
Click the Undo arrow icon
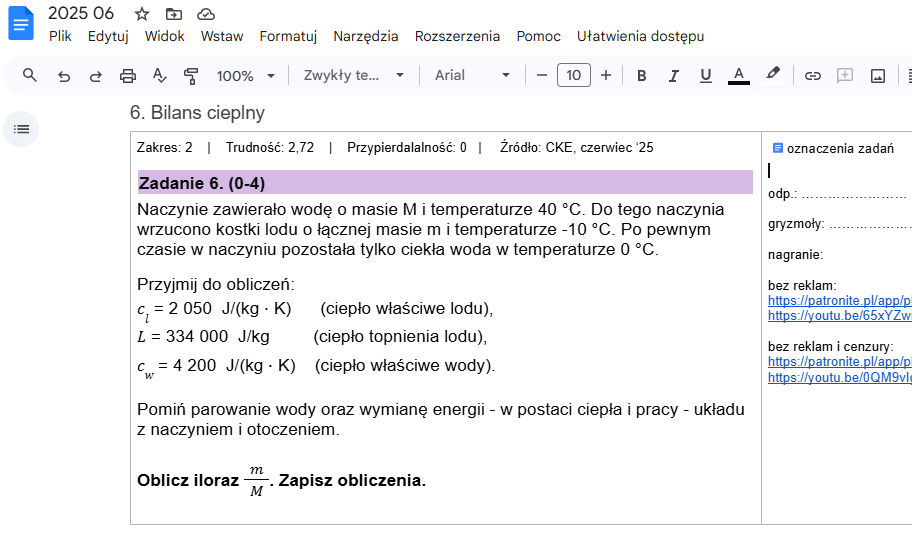64,75
